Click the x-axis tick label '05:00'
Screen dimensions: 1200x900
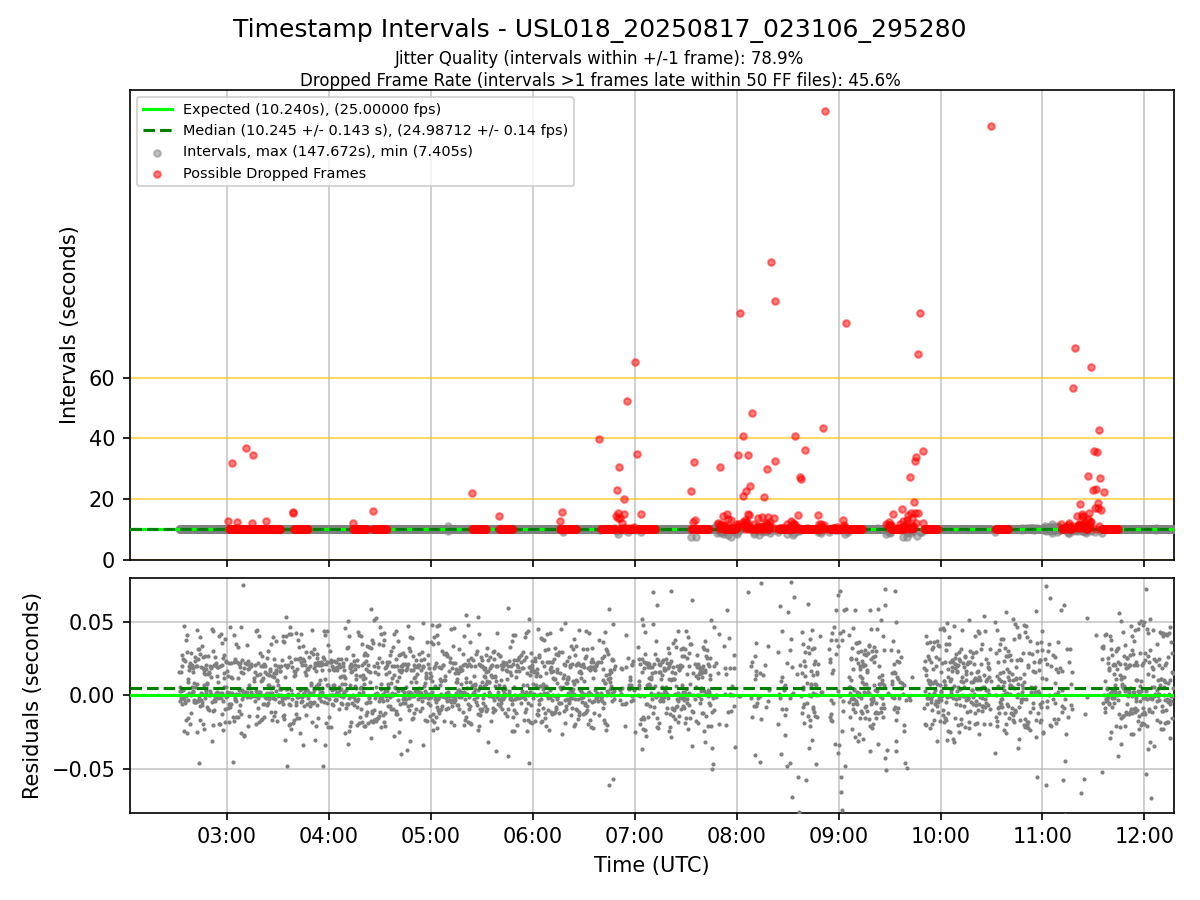(431, 834)
